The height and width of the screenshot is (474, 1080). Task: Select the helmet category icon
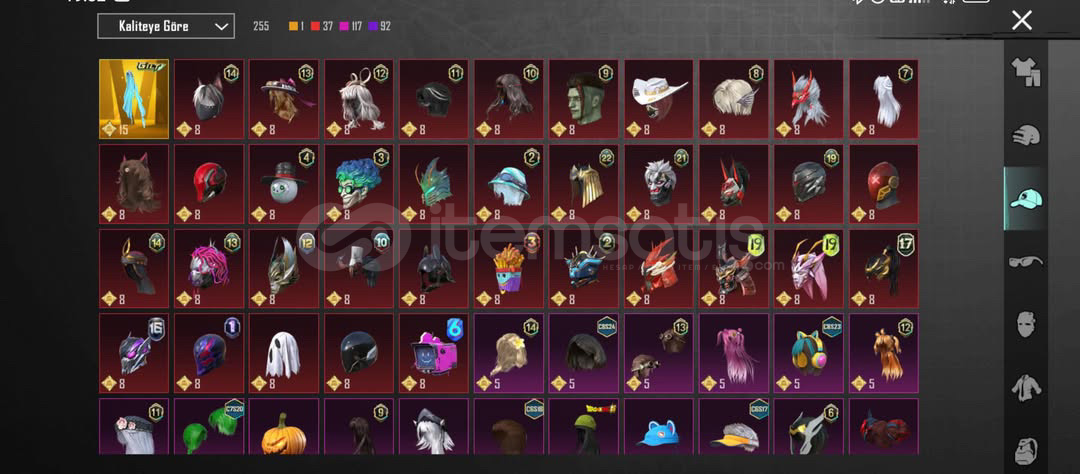[1026, 135]
